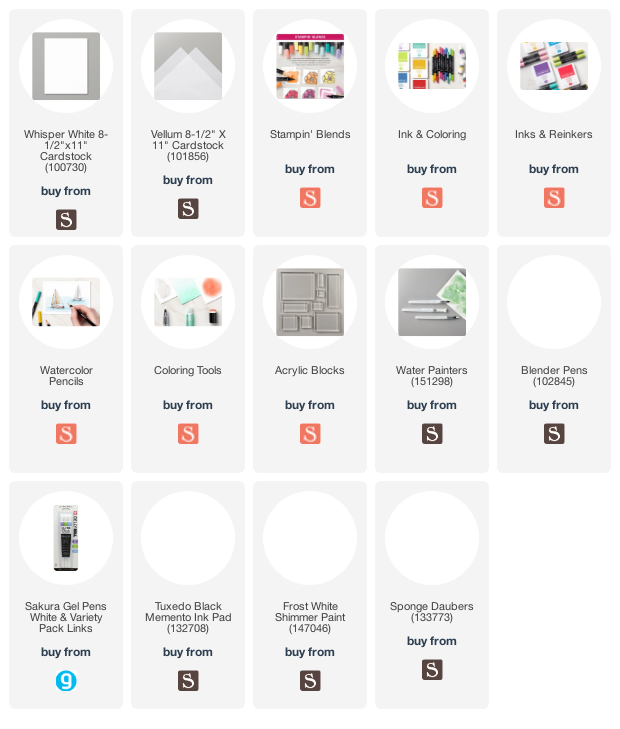Click store icon under Blender Pens
This screenshot has width=620, height=729.
coord(554,434)
